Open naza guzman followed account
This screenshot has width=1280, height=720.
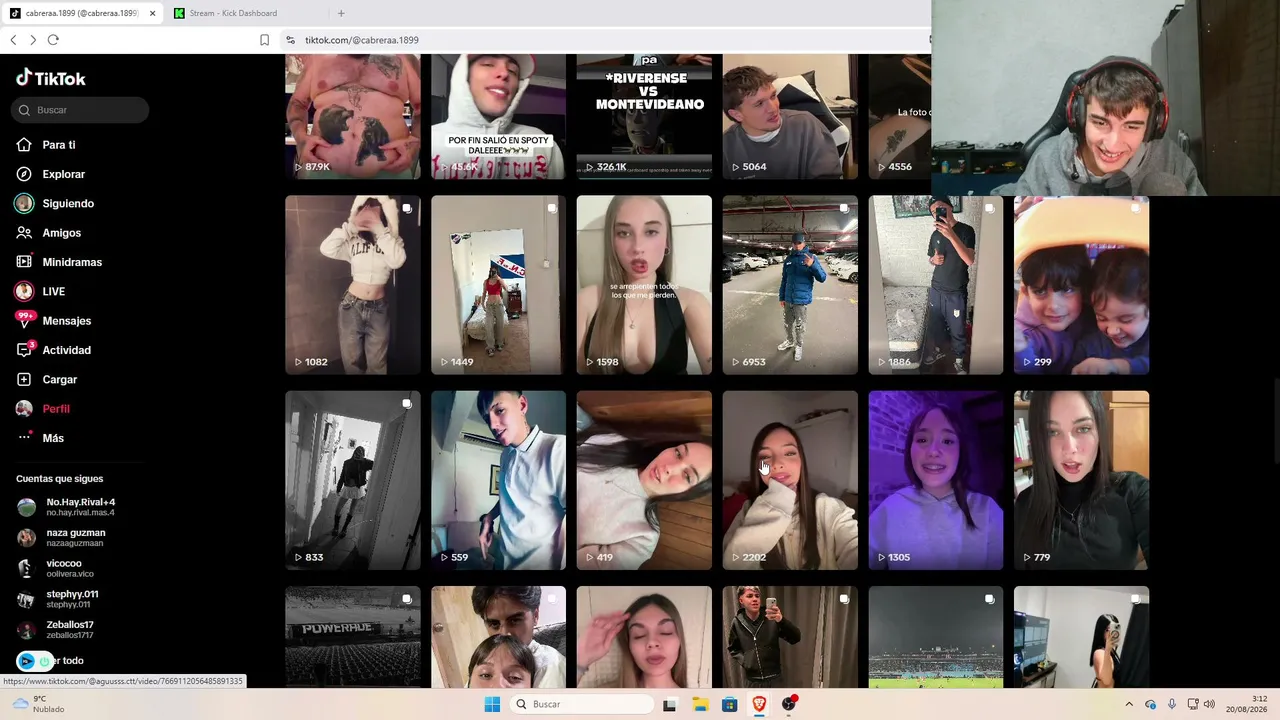61,537
